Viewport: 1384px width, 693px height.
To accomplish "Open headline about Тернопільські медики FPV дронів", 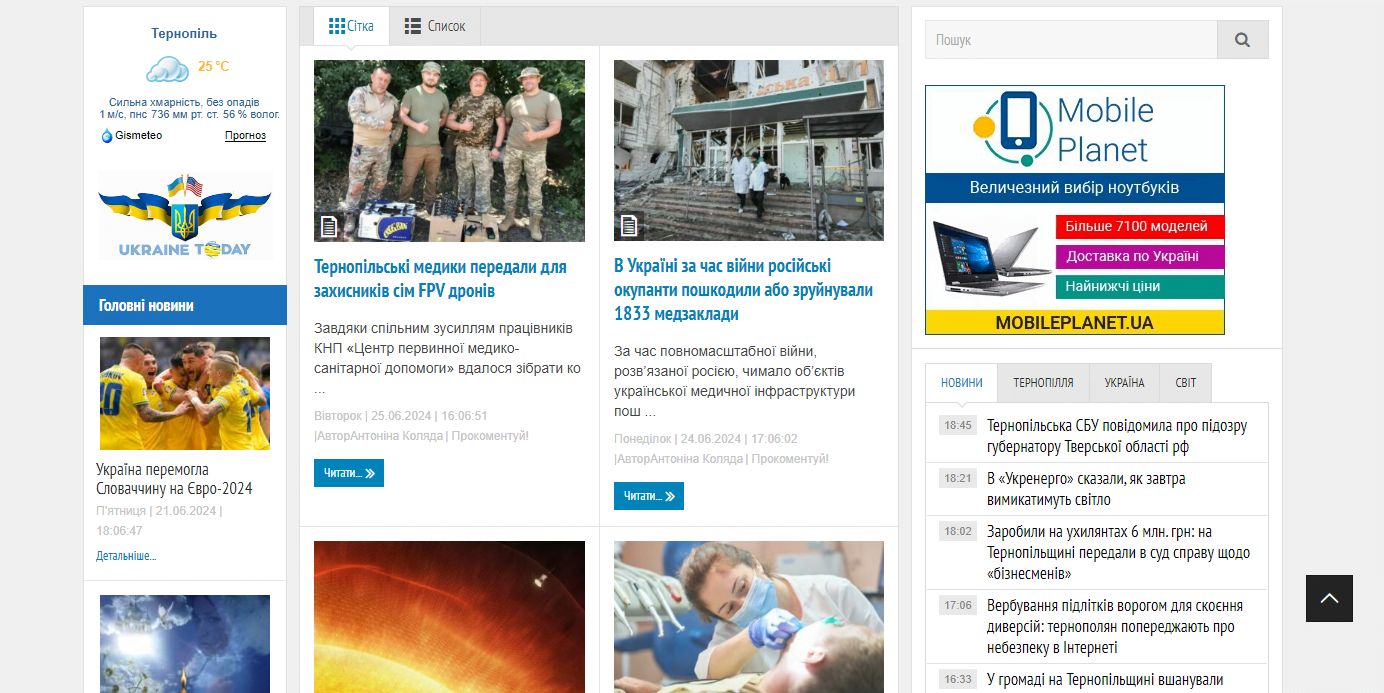I will (440, 279).
